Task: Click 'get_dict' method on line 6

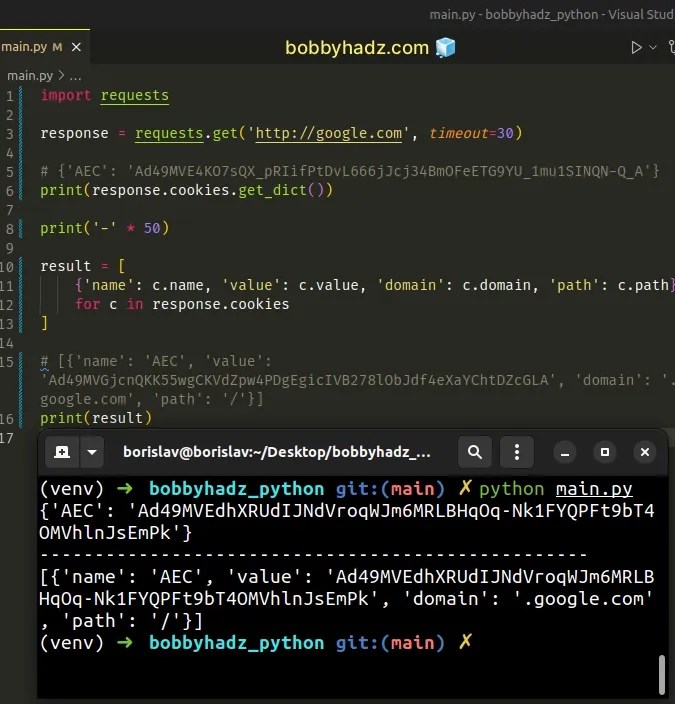Action: [272, 190]
